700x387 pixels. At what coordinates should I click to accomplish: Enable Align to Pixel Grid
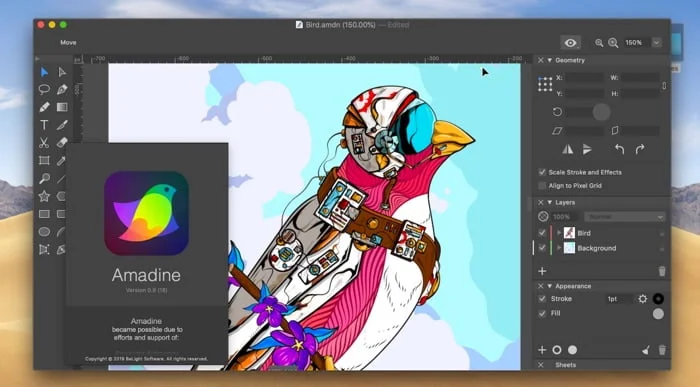click(542, 186)
